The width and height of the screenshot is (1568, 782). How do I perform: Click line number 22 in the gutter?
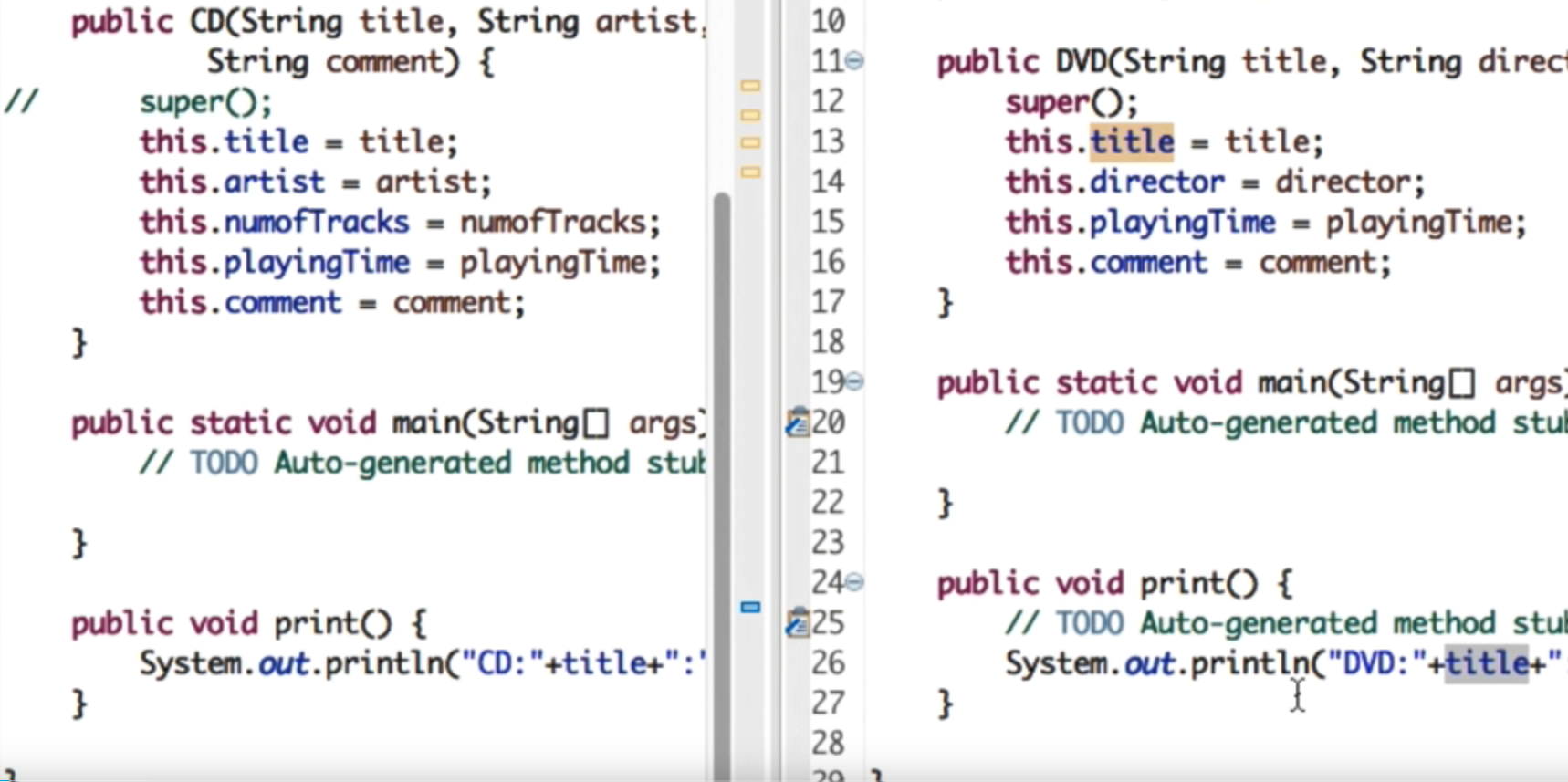click(828, 503)
